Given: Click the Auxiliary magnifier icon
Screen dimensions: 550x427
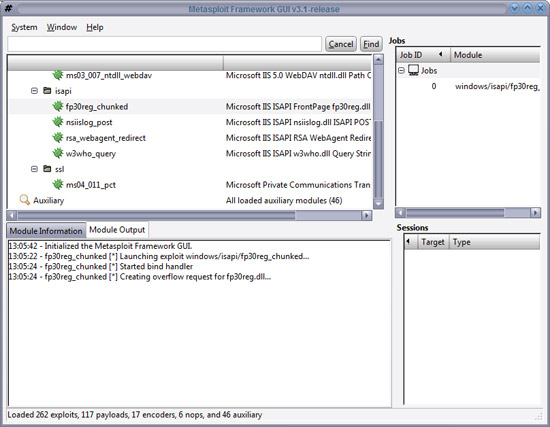Looking at the screenshot, I should [x=25, y=200].
